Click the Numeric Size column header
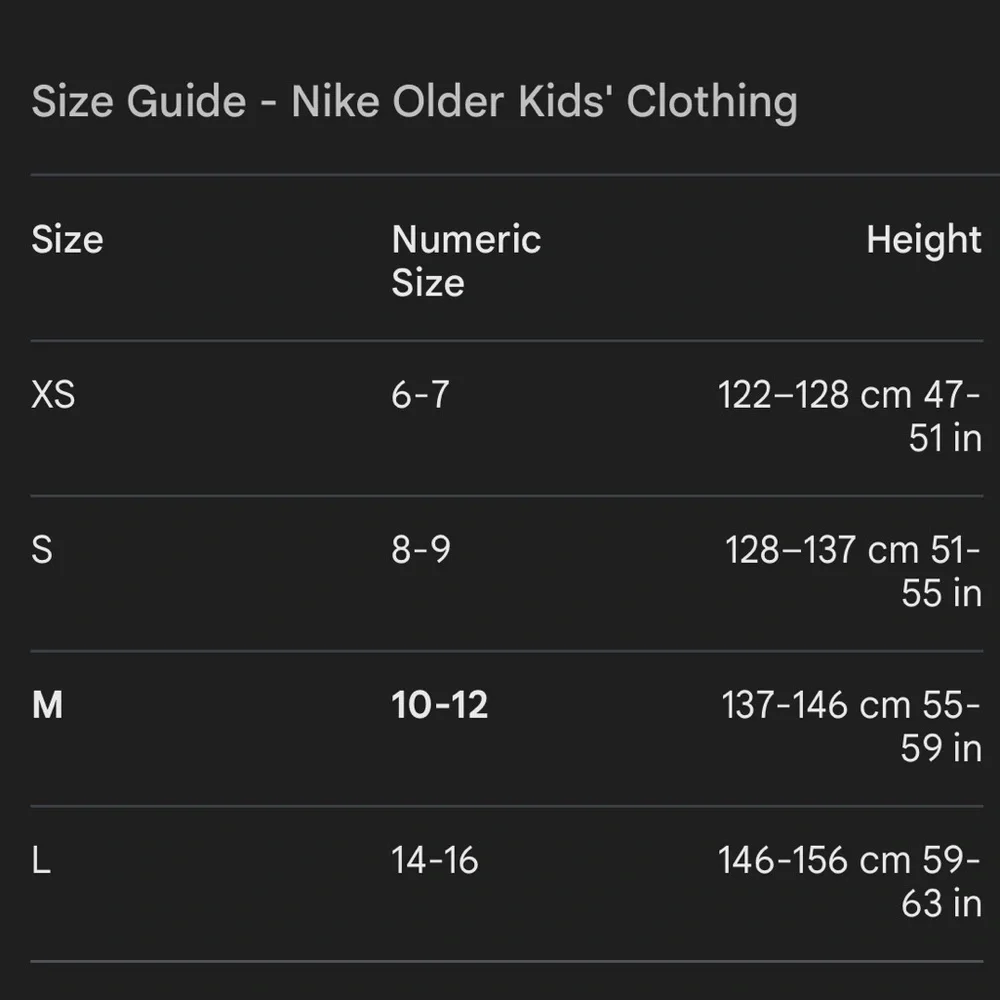The height and width of the screenshot is (1000, 1000). pyautogui.click(x=466, y=261)
